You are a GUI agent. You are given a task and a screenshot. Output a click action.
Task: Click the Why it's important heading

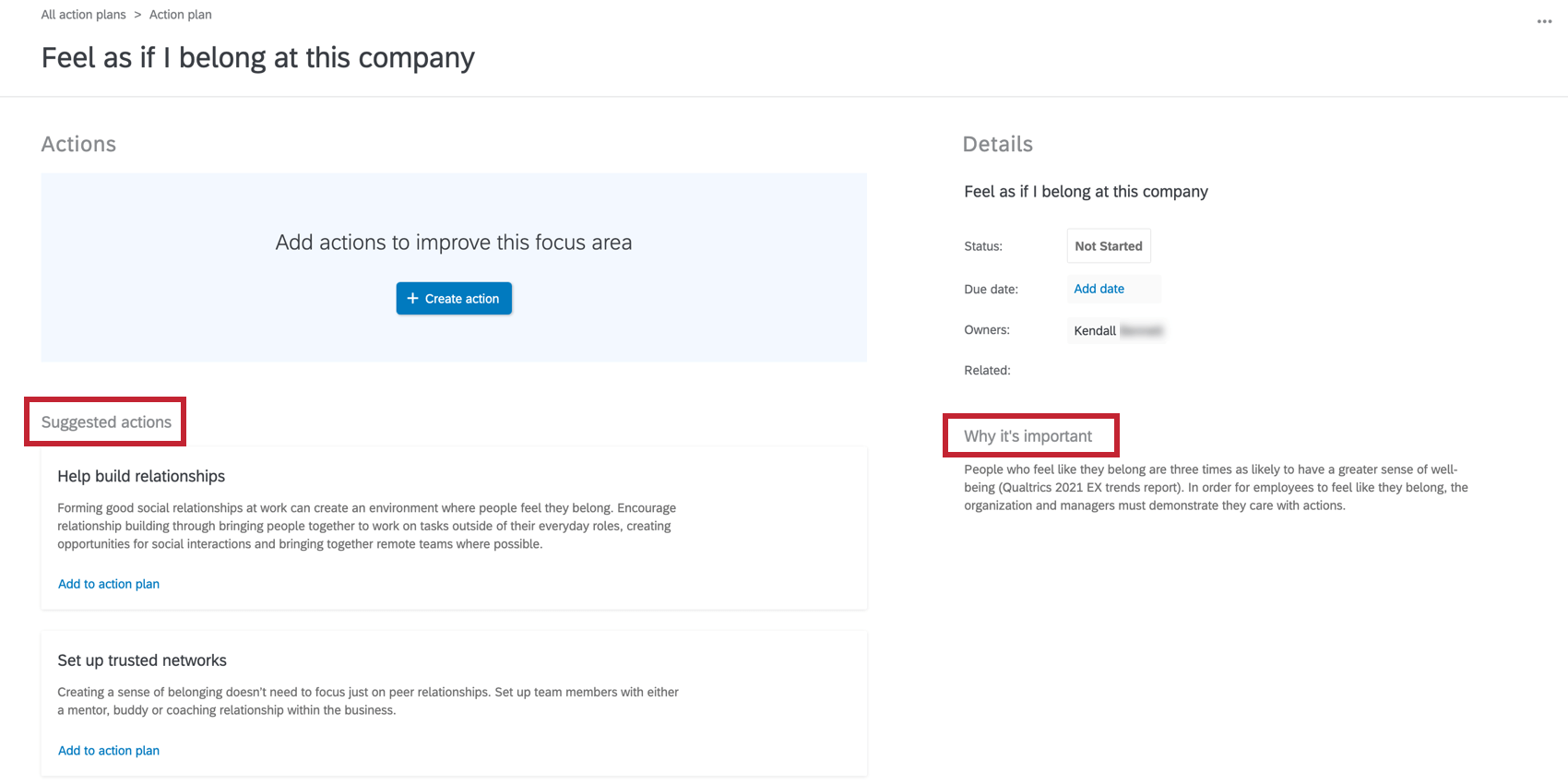pos(1028,436)
